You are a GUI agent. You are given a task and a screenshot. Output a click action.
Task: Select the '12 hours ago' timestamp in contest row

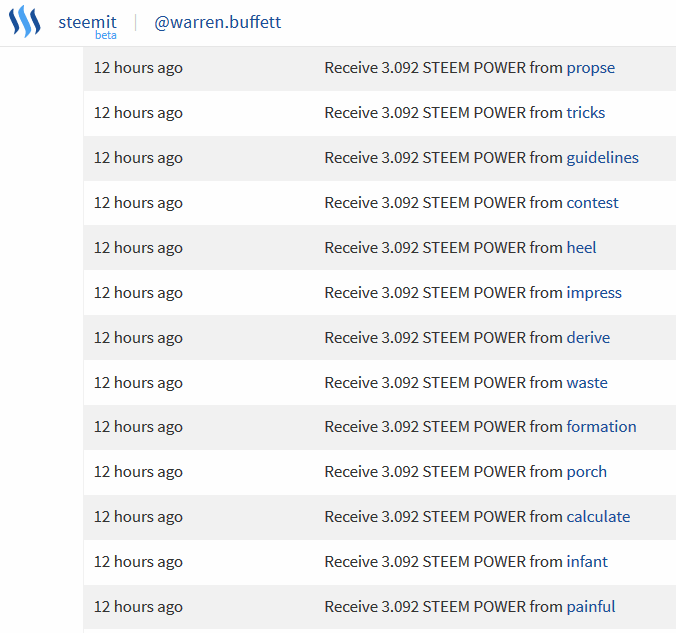point(138,203)
